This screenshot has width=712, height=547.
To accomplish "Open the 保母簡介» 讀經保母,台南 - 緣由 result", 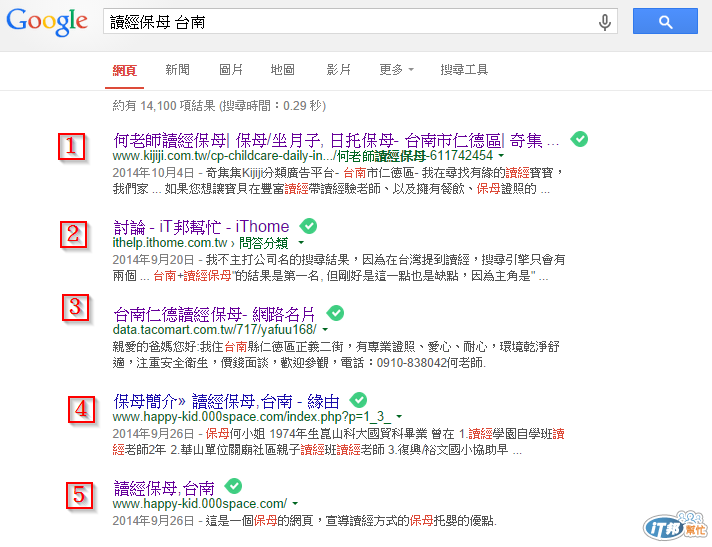I will (x=226, y=401).
